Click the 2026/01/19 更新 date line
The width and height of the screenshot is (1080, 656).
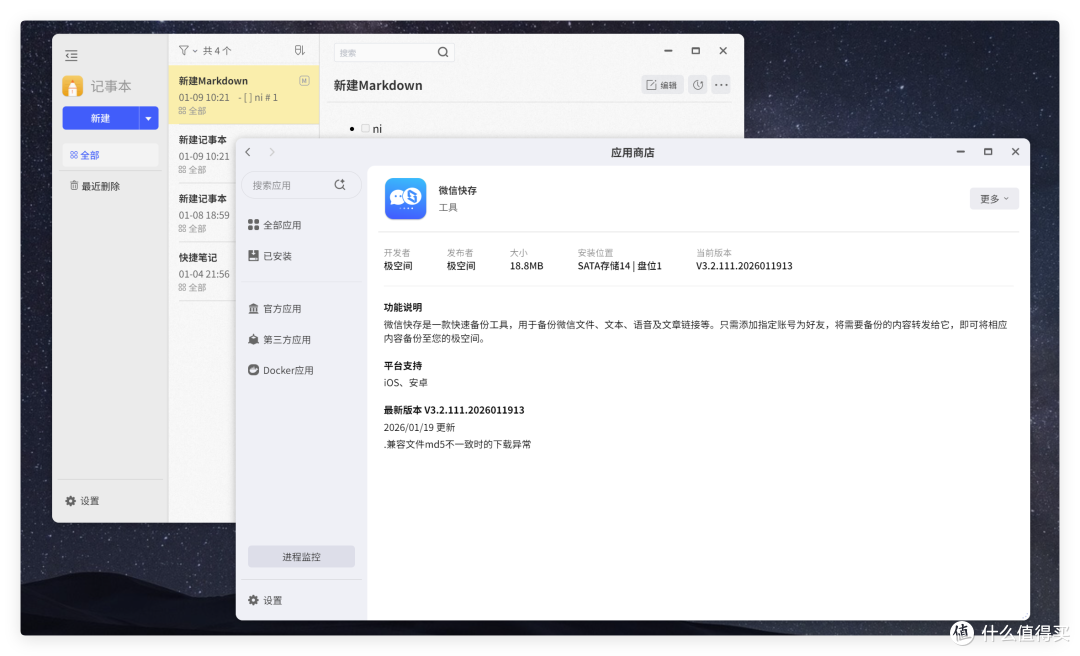[x=419, y=427]
